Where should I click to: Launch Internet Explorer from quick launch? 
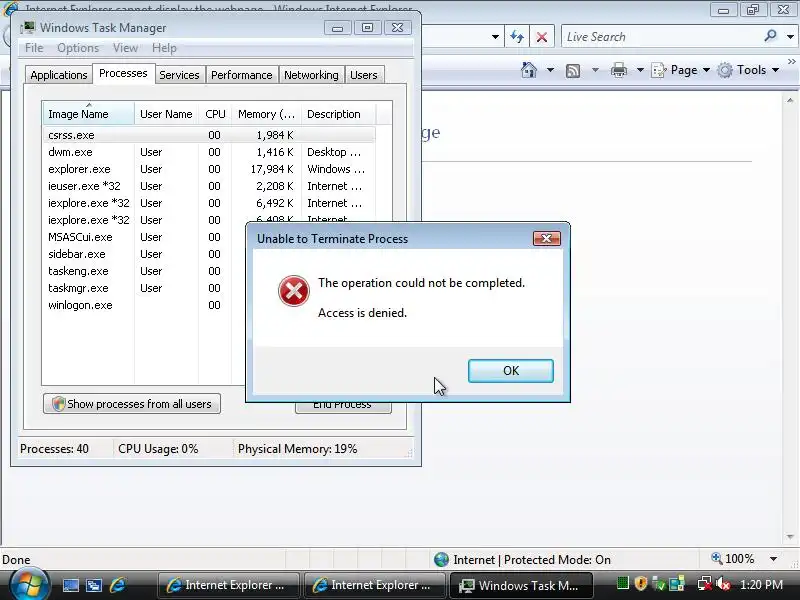coord(117,585)
